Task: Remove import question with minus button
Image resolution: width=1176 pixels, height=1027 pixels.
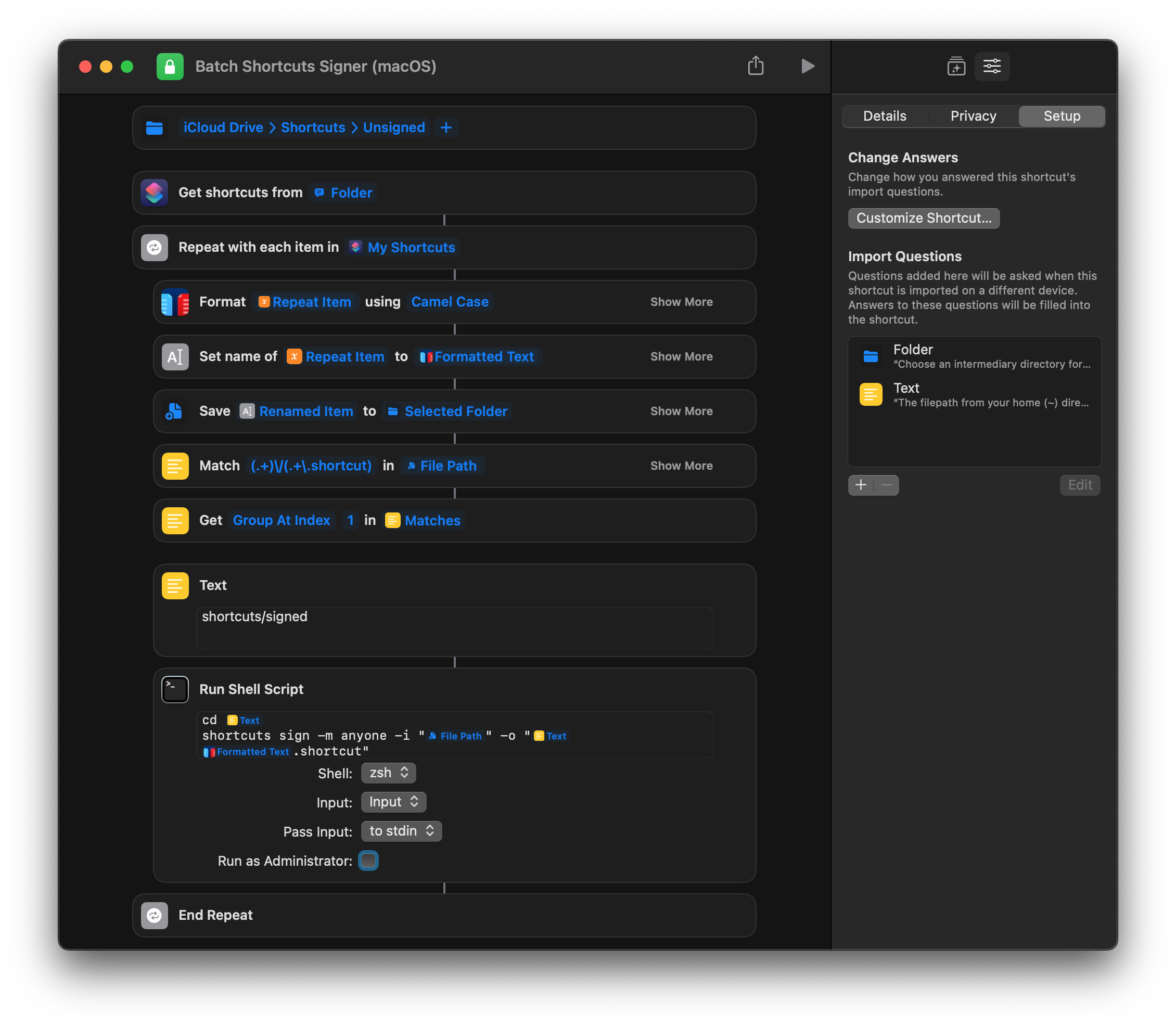Action: [887, 485]
